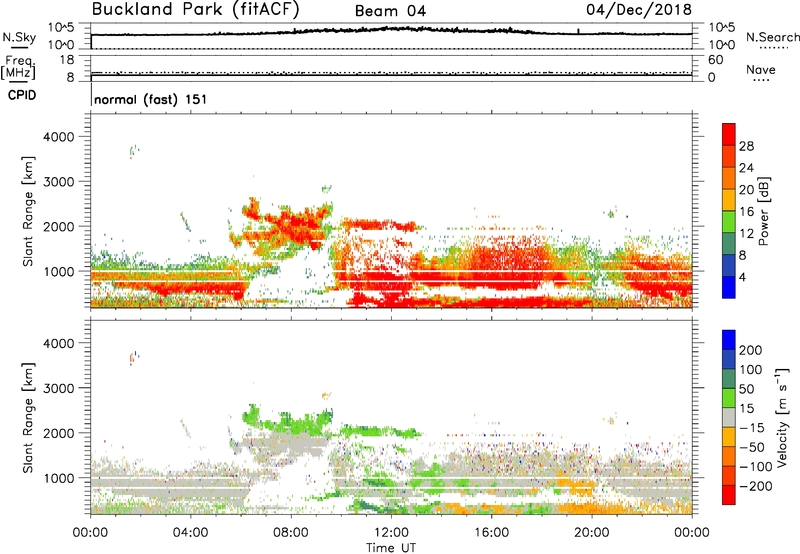Viewport: 800px width, 554px height.
Task: Click the "−50" label on Velocity colorbar
Action: (752, 448)
